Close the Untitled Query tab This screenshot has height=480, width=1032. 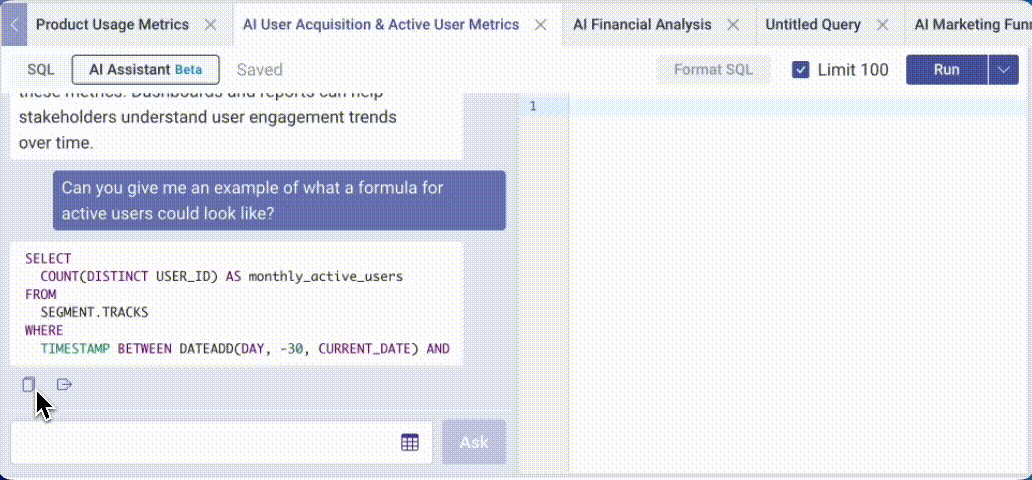point(882,24)
